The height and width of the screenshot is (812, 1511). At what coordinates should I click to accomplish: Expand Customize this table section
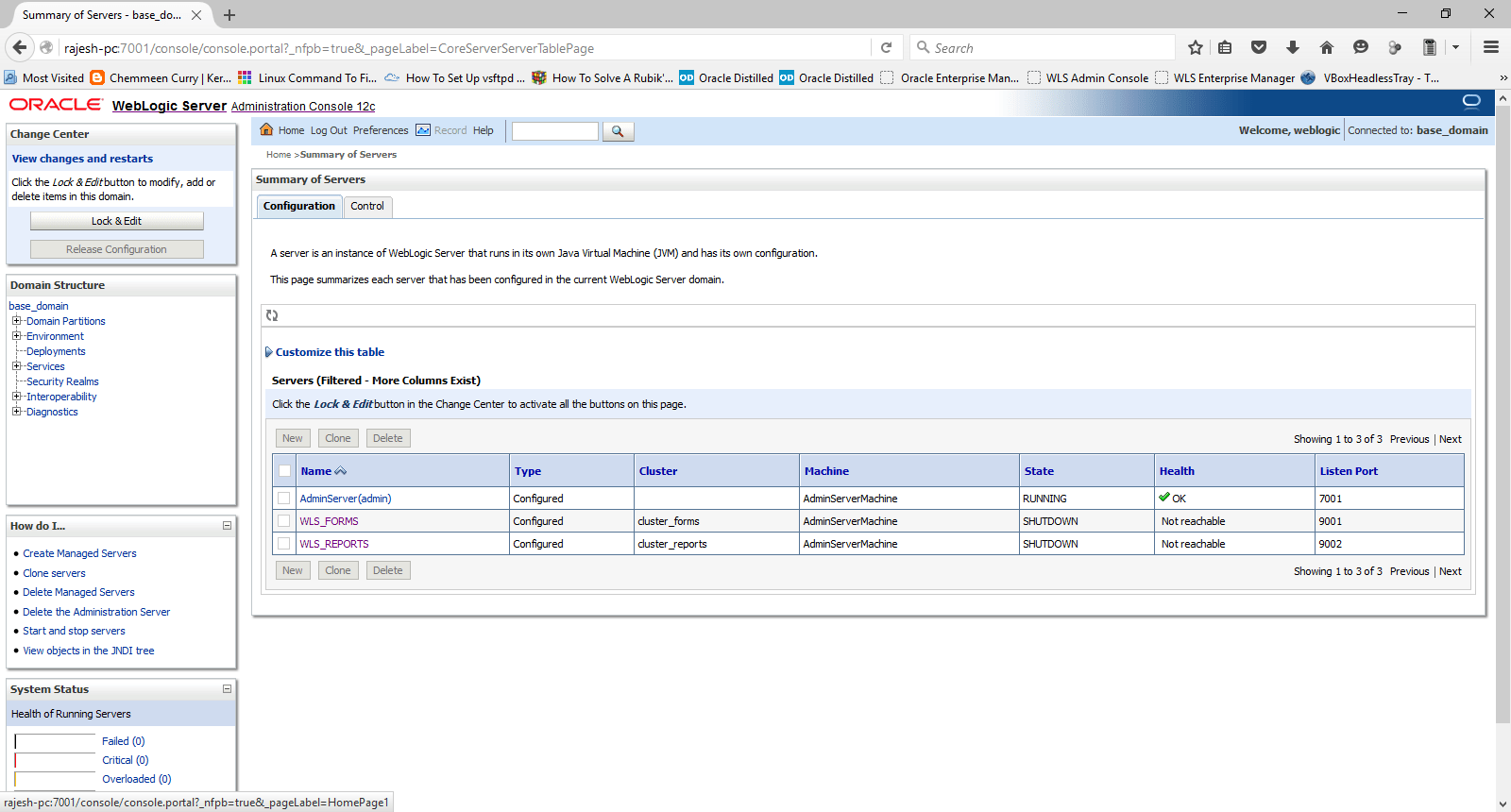325,352
